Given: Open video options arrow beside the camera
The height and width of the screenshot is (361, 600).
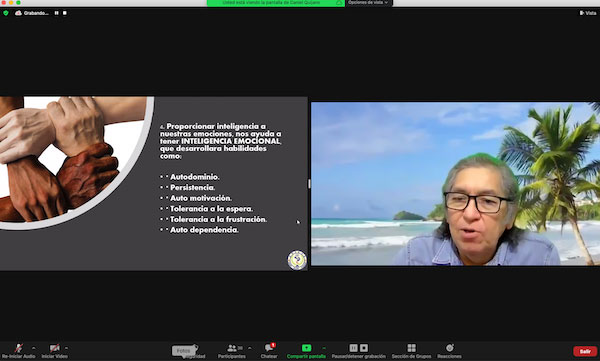Looking at the screenshot, I should (x=66, y=348).
